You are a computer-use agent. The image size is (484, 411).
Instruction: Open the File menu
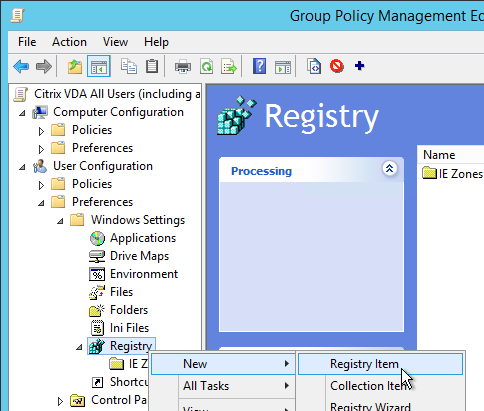[x=27, y=42]
